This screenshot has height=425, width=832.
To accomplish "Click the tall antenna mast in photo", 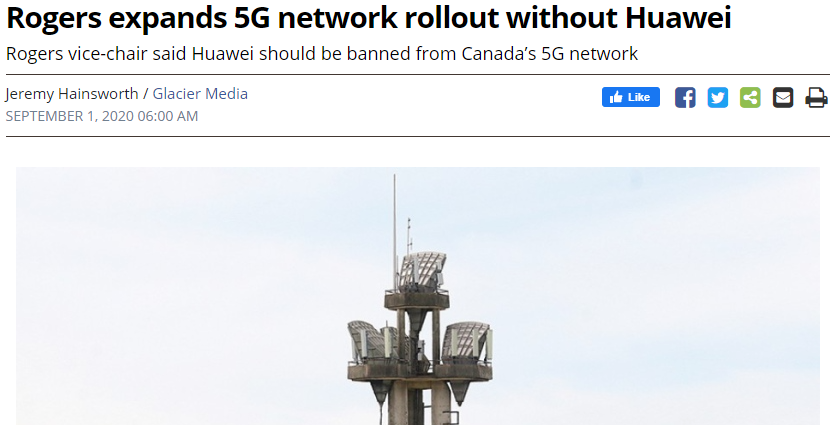I will pos(394,231).
